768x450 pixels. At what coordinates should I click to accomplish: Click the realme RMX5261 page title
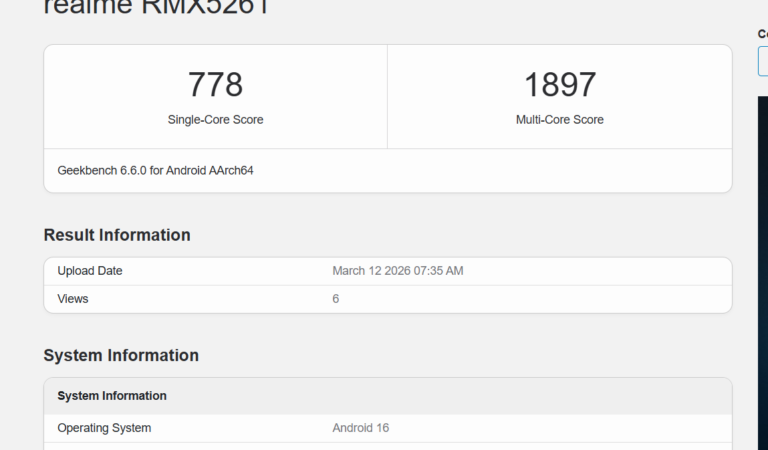[x=156, y=8]
